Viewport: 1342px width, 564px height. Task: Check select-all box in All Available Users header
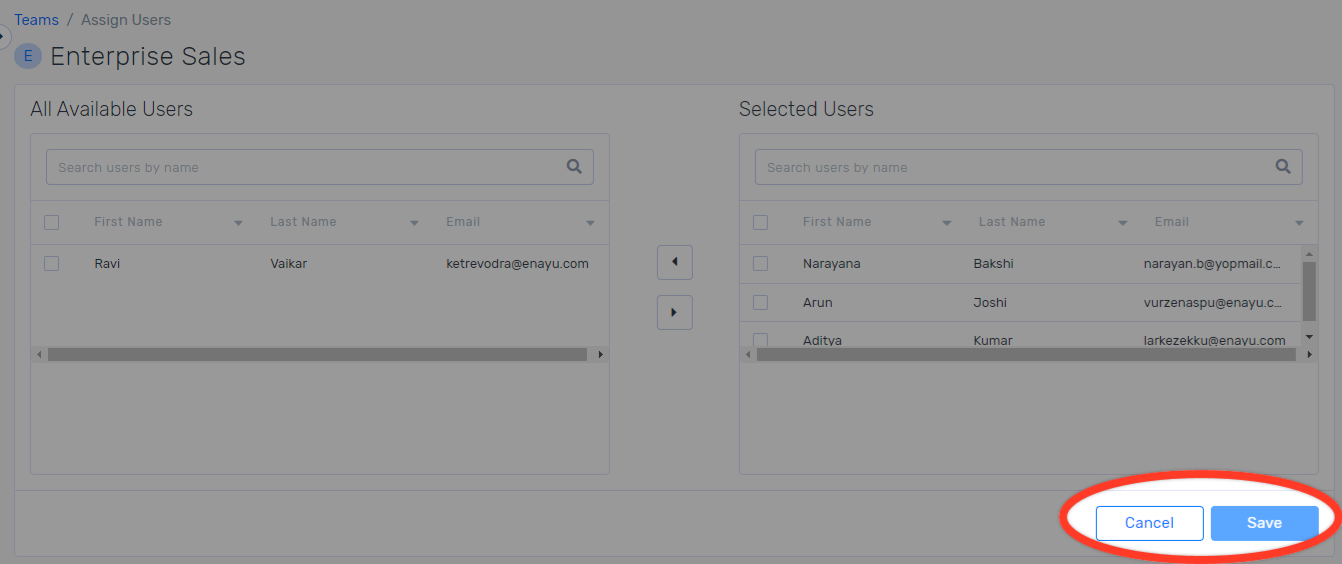(52, 222)
